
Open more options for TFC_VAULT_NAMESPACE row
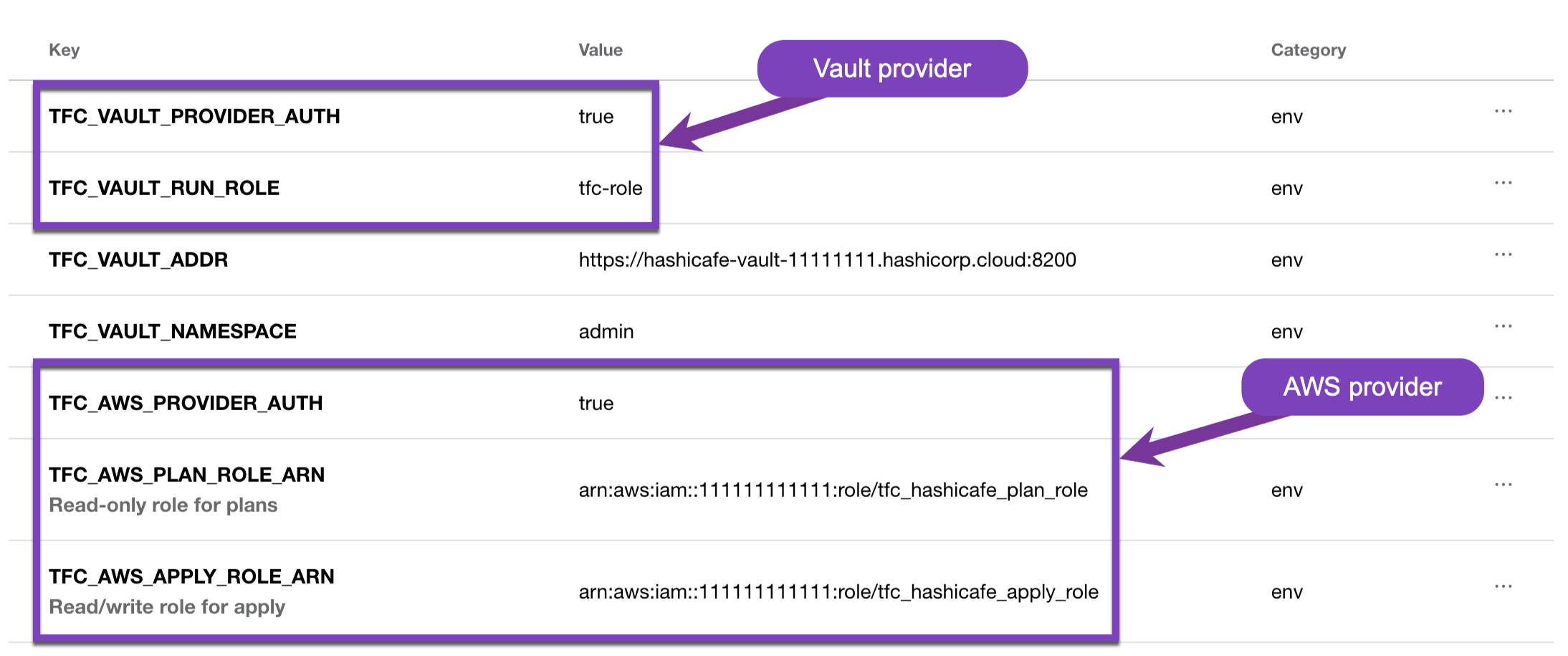[1503, 326]
